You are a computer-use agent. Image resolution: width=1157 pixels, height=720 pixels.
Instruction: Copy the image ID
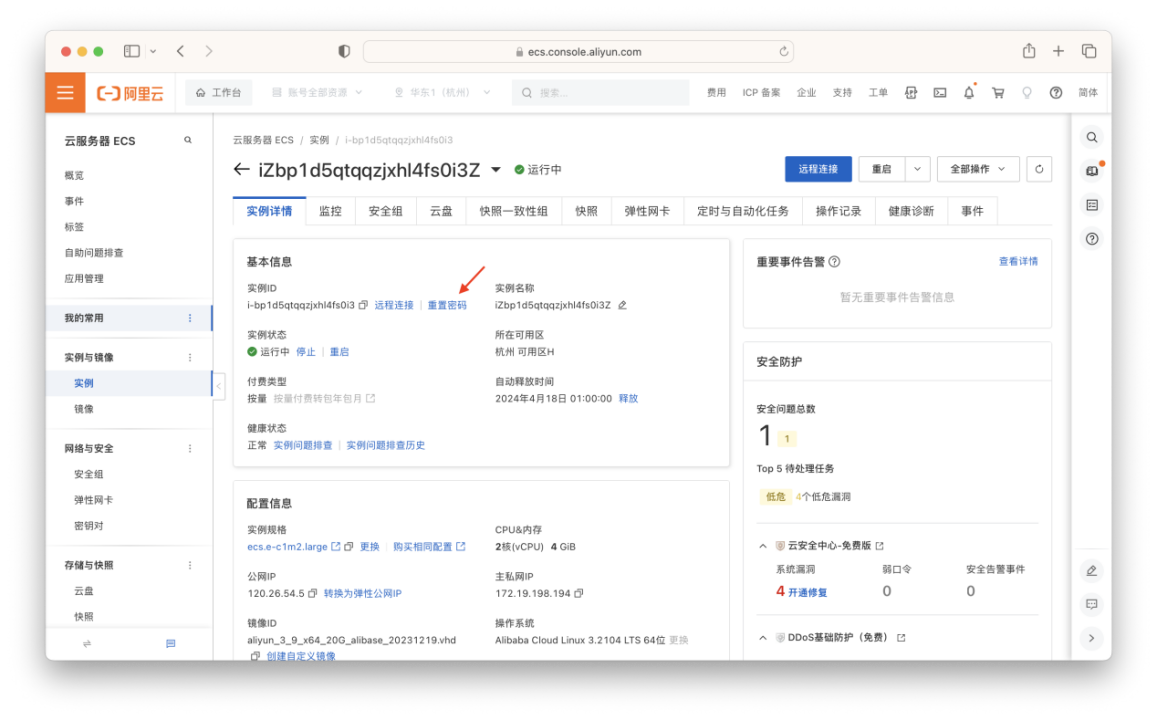(x=255, y=656)
